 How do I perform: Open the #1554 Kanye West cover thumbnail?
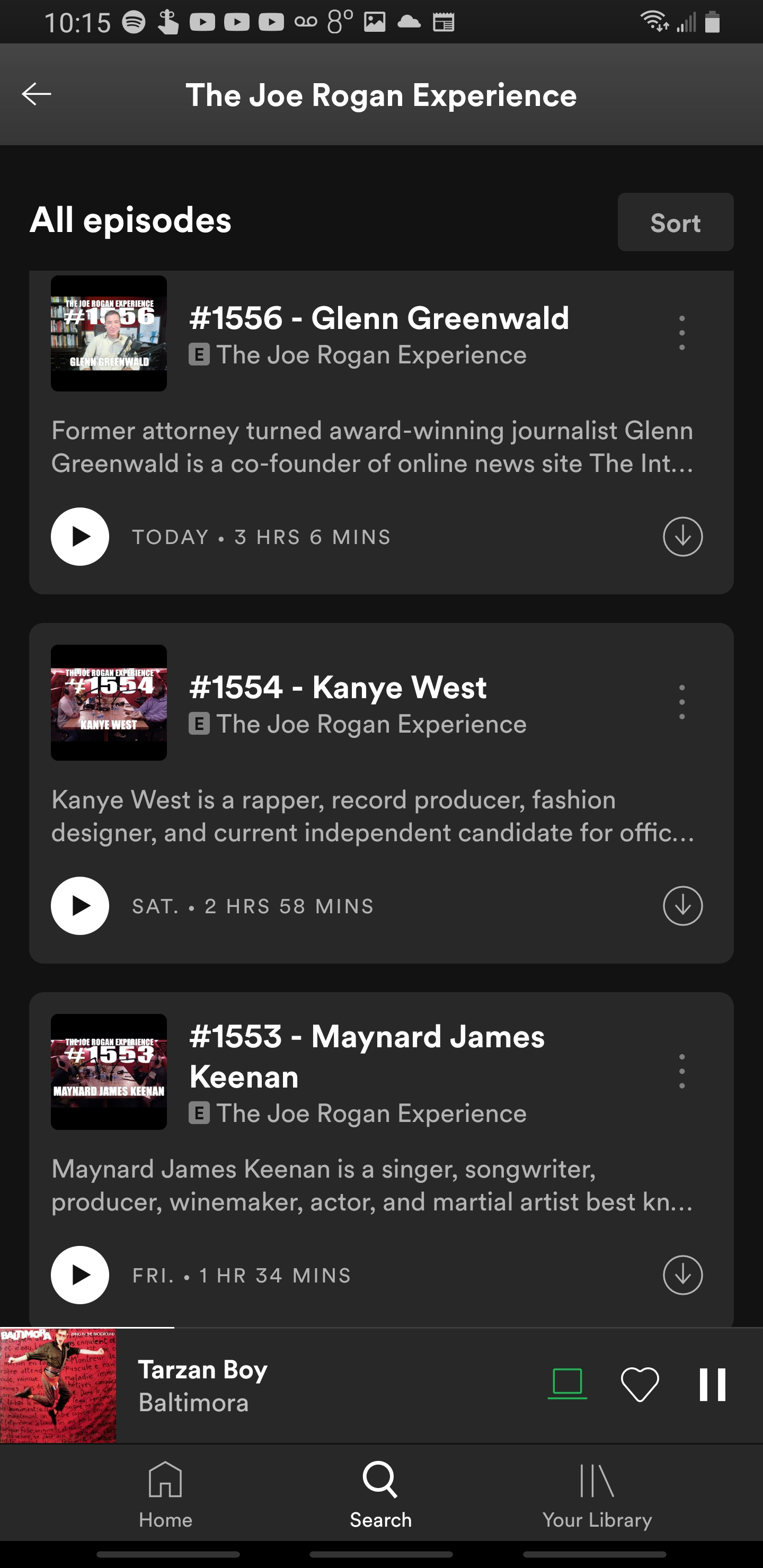click(109, 702)
